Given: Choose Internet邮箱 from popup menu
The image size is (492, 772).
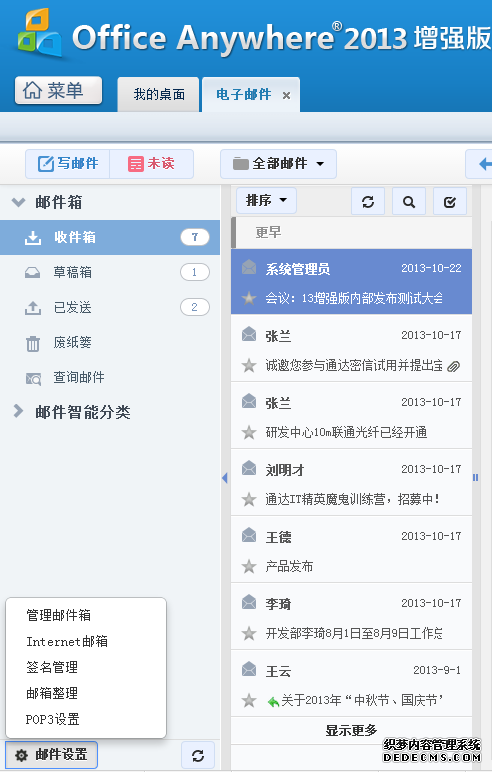Looking at the screenshot, I should click(x=67, y=641).
